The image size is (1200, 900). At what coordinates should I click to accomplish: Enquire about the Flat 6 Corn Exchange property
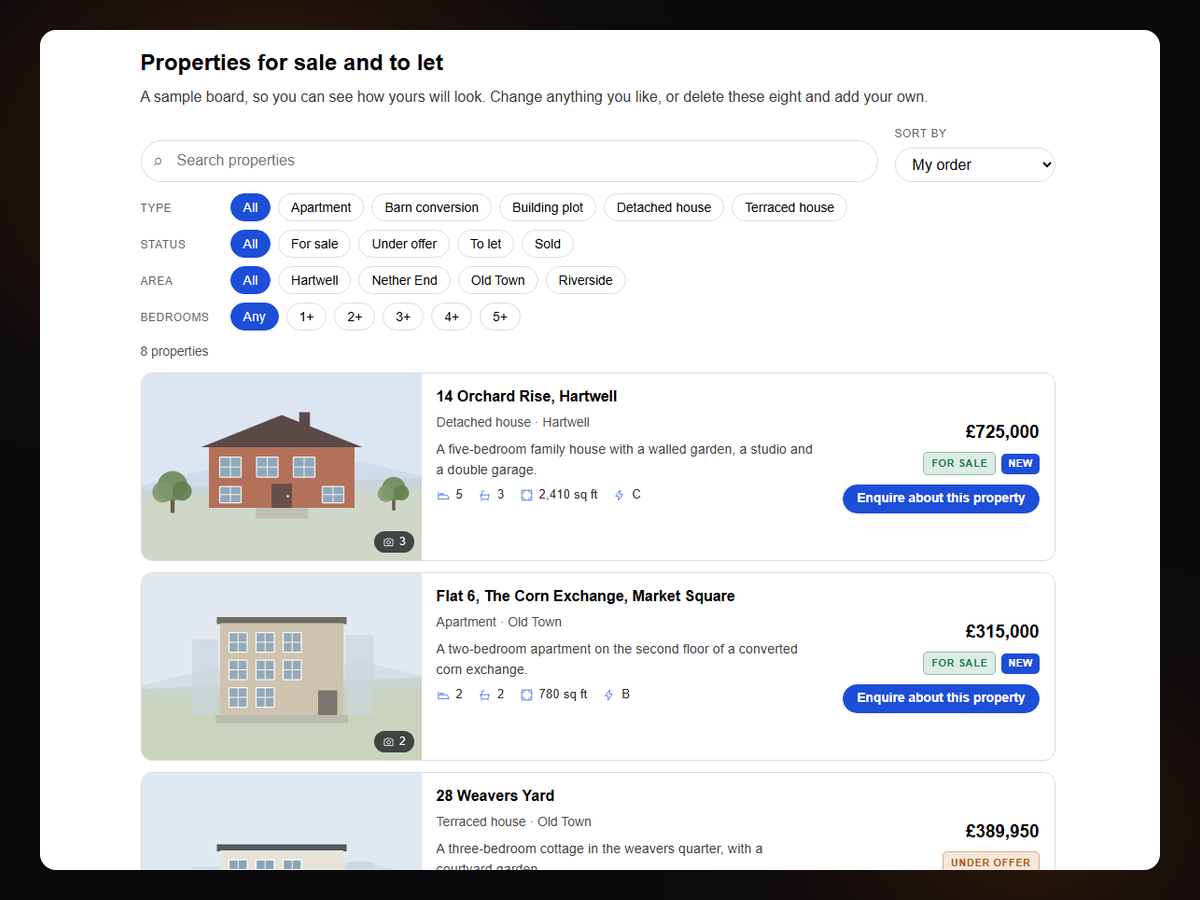[x=941, y=698]
